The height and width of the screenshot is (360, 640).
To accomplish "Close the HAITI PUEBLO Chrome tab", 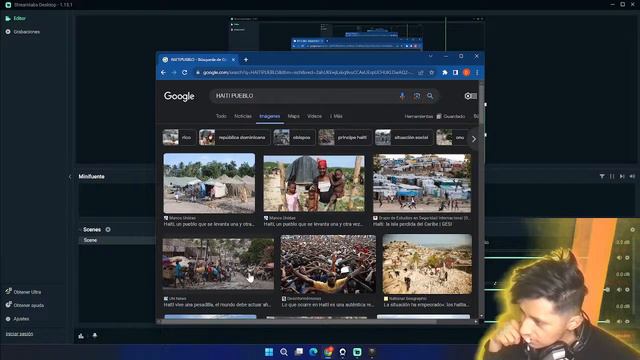I will 233,60.
